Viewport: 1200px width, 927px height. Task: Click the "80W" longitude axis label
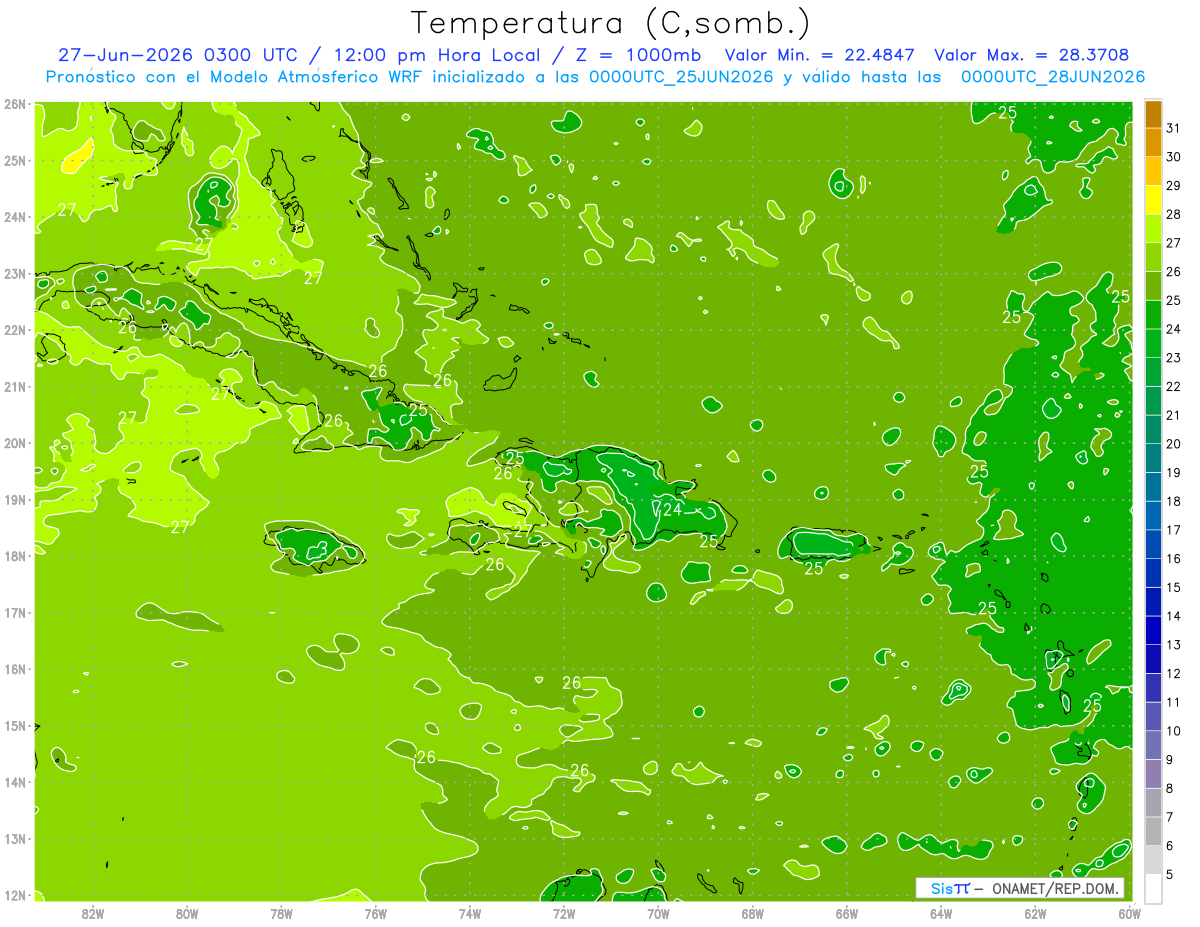[187, 913]
